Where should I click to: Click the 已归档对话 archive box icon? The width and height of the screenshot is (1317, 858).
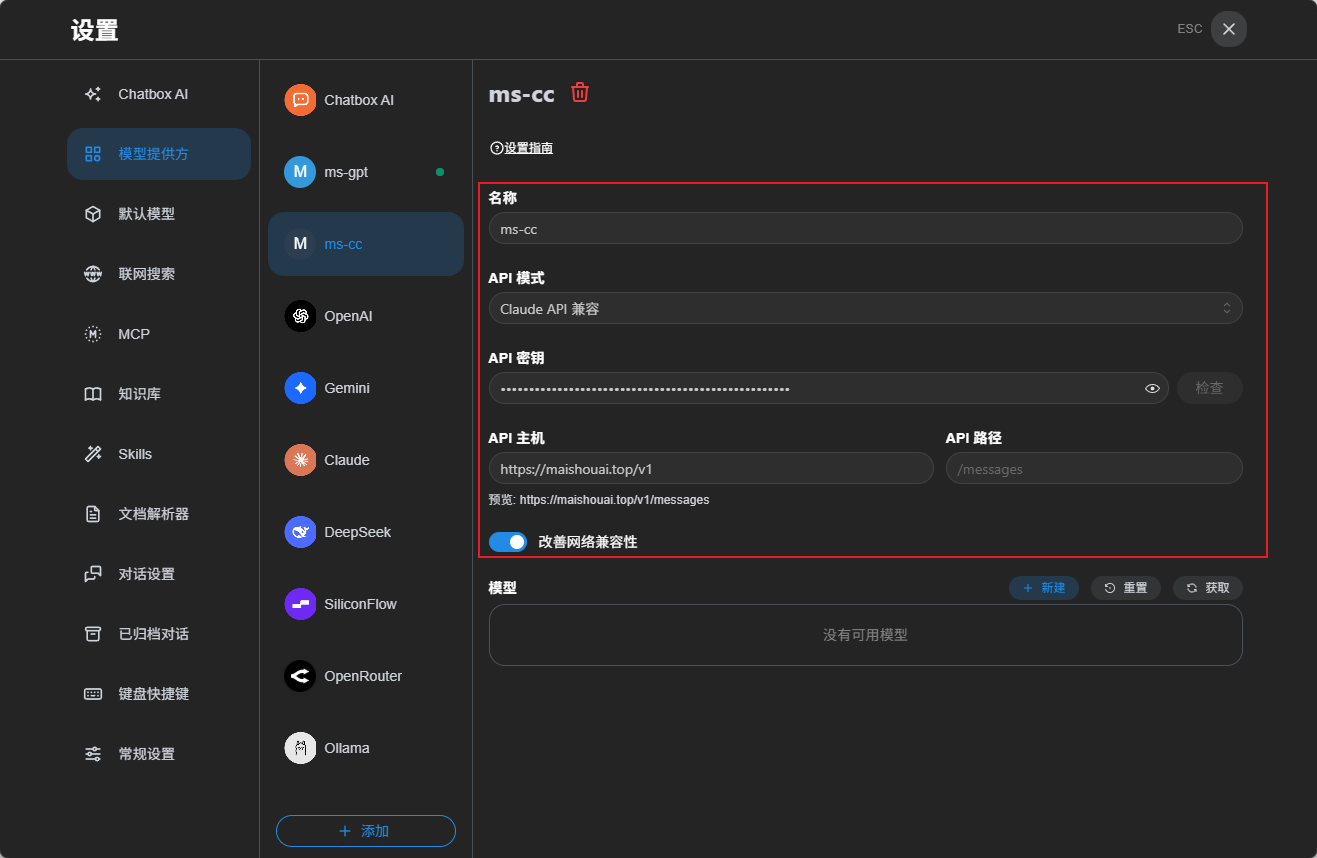click(x=93, y=634)
